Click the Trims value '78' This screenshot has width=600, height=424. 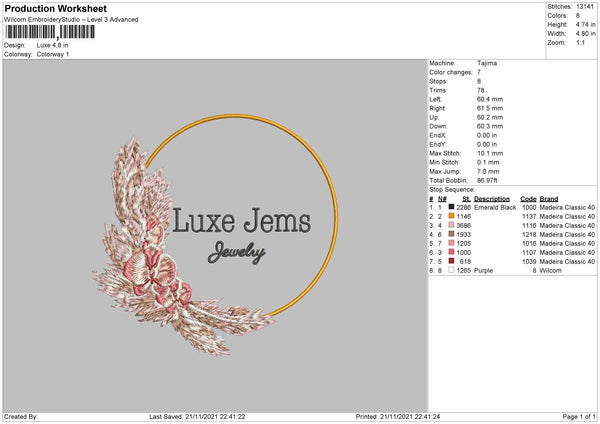481,90
